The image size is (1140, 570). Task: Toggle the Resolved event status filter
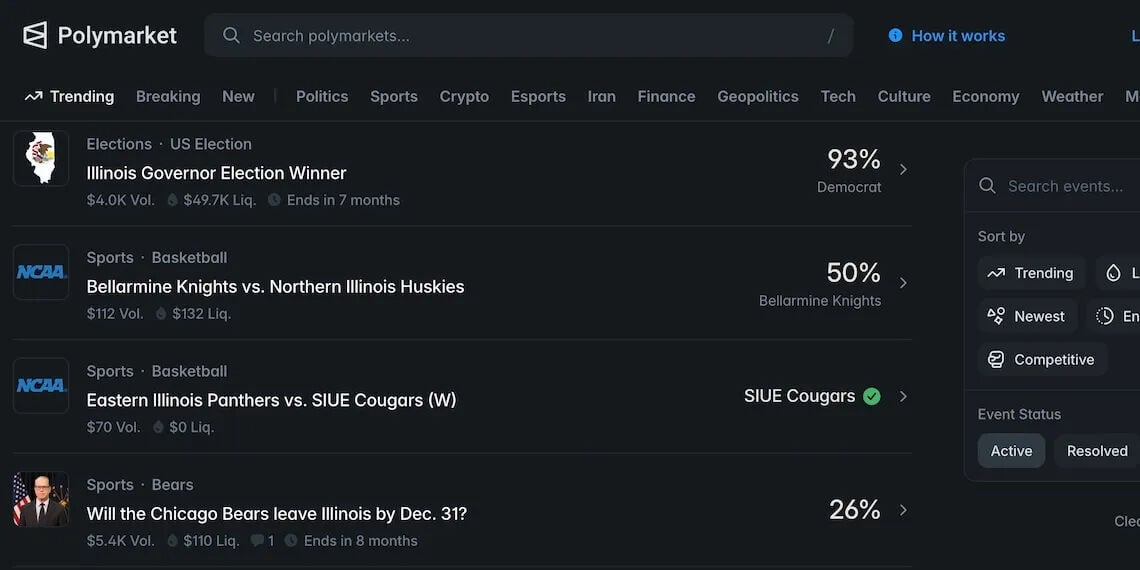coord(1096,451)
